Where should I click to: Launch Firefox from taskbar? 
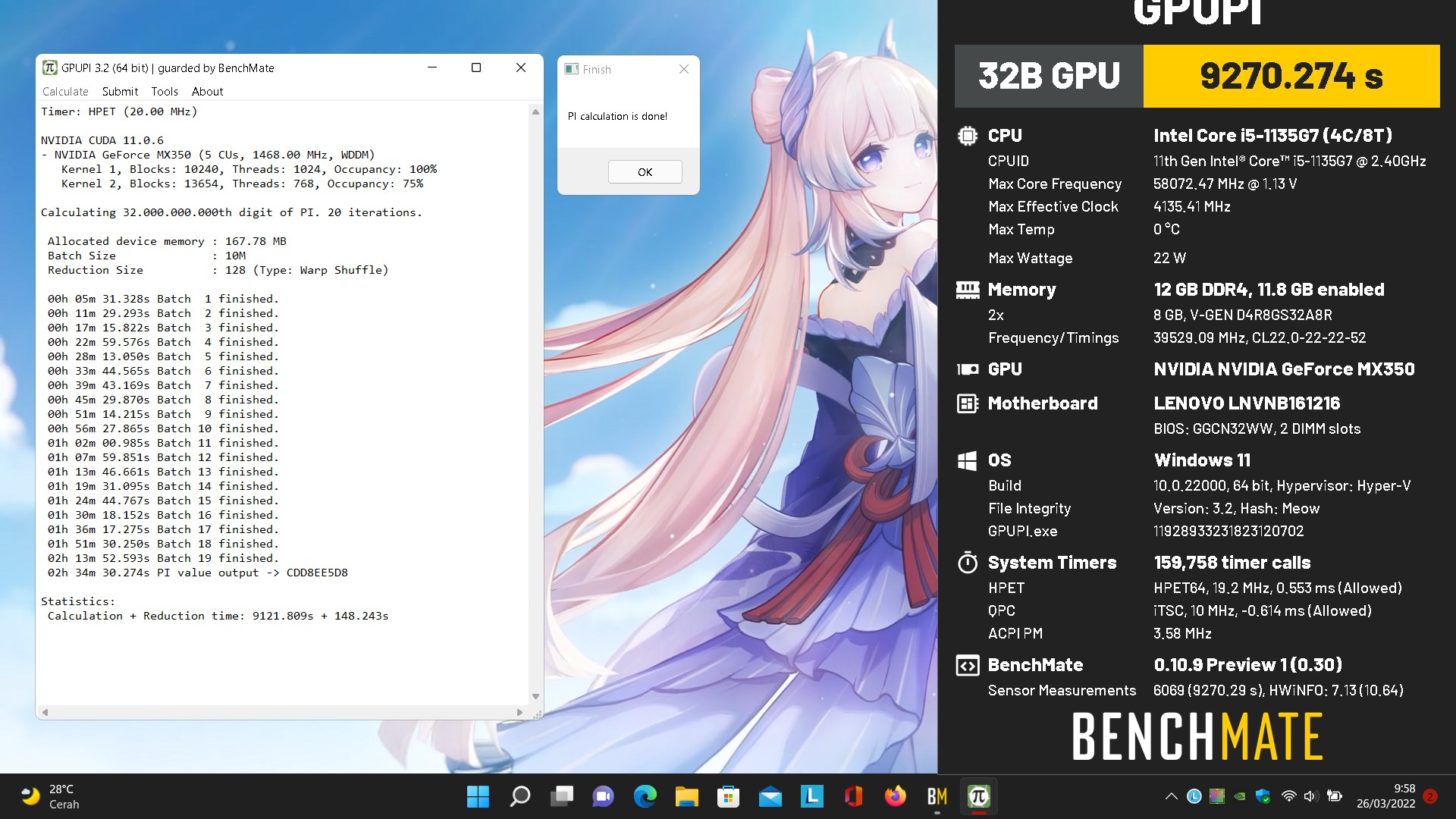[x=896, y=796]
